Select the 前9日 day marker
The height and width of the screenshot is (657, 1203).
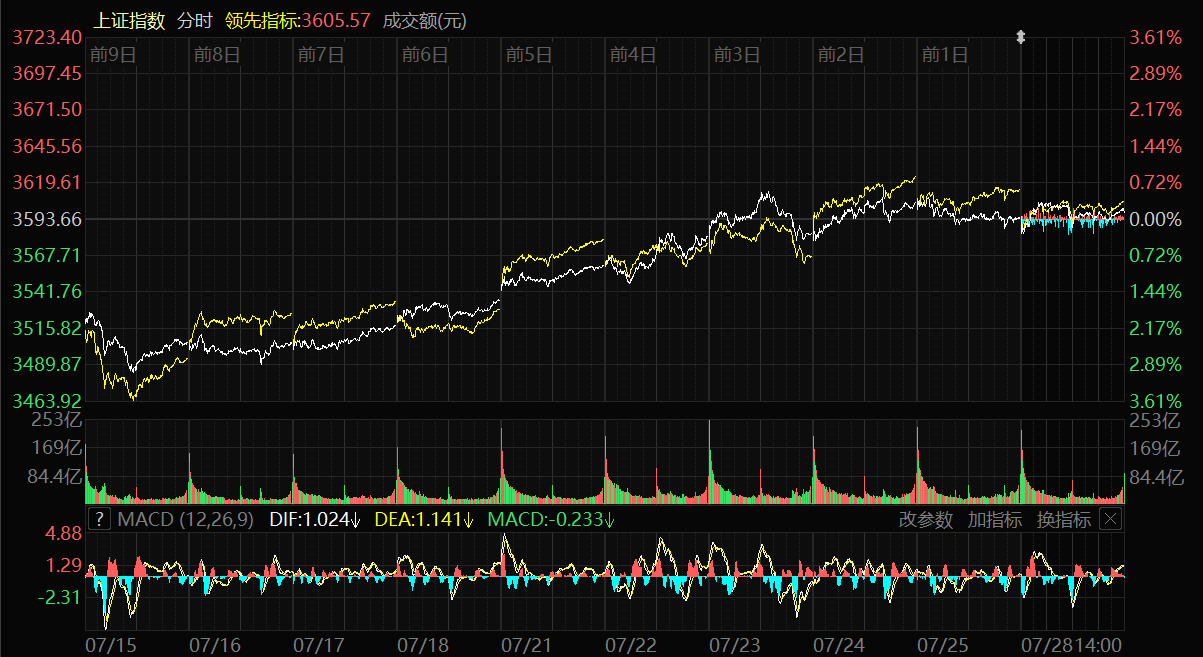pos(112,55)
